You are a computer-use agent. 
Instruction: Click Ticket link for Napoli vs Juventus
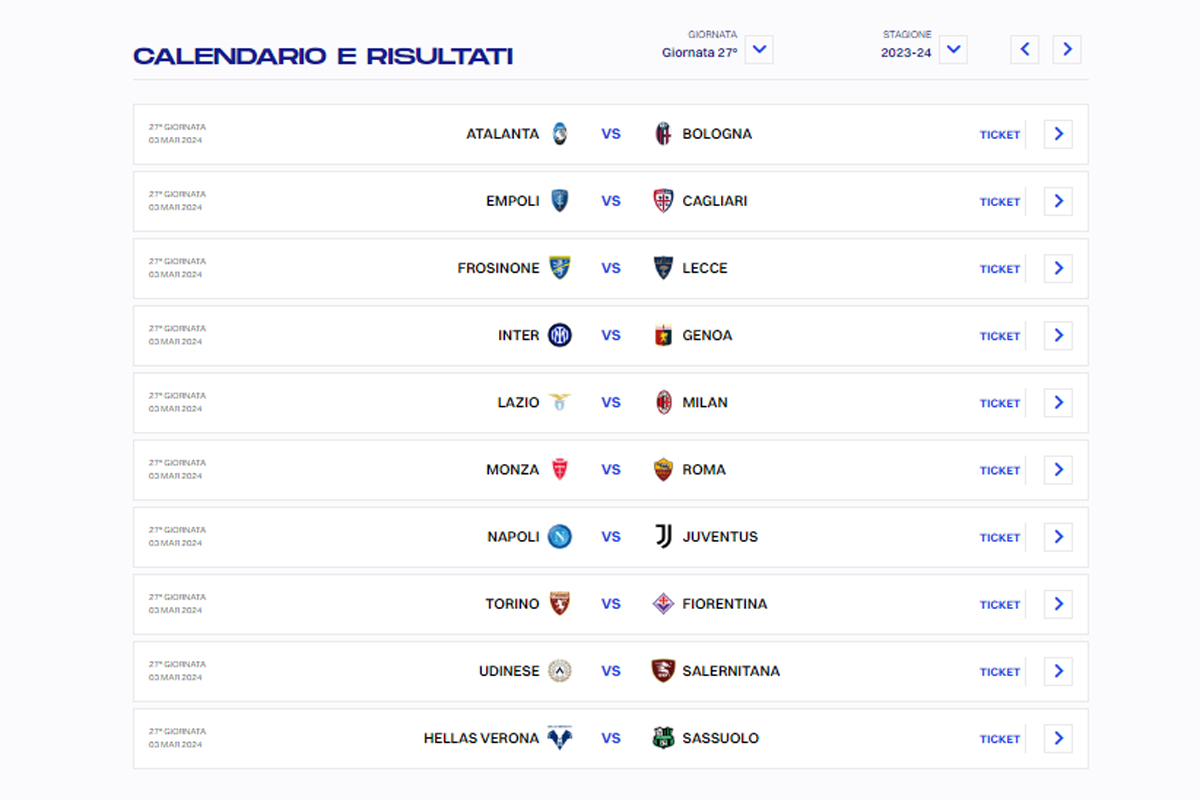(x=999, y=537)
